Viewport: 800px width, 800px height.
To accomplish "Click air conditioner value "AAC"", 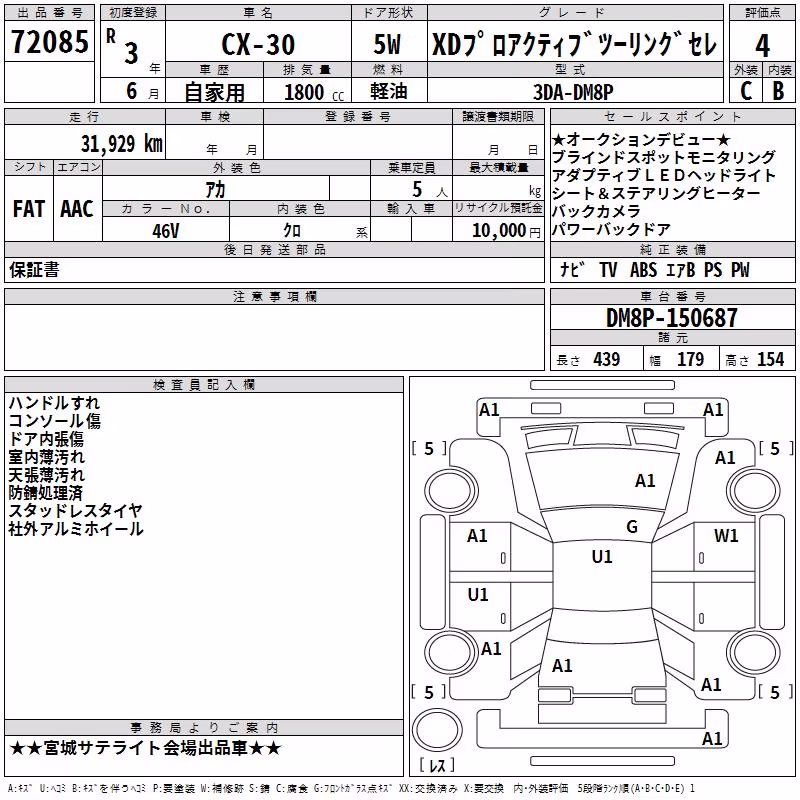I will pos(77,209).
